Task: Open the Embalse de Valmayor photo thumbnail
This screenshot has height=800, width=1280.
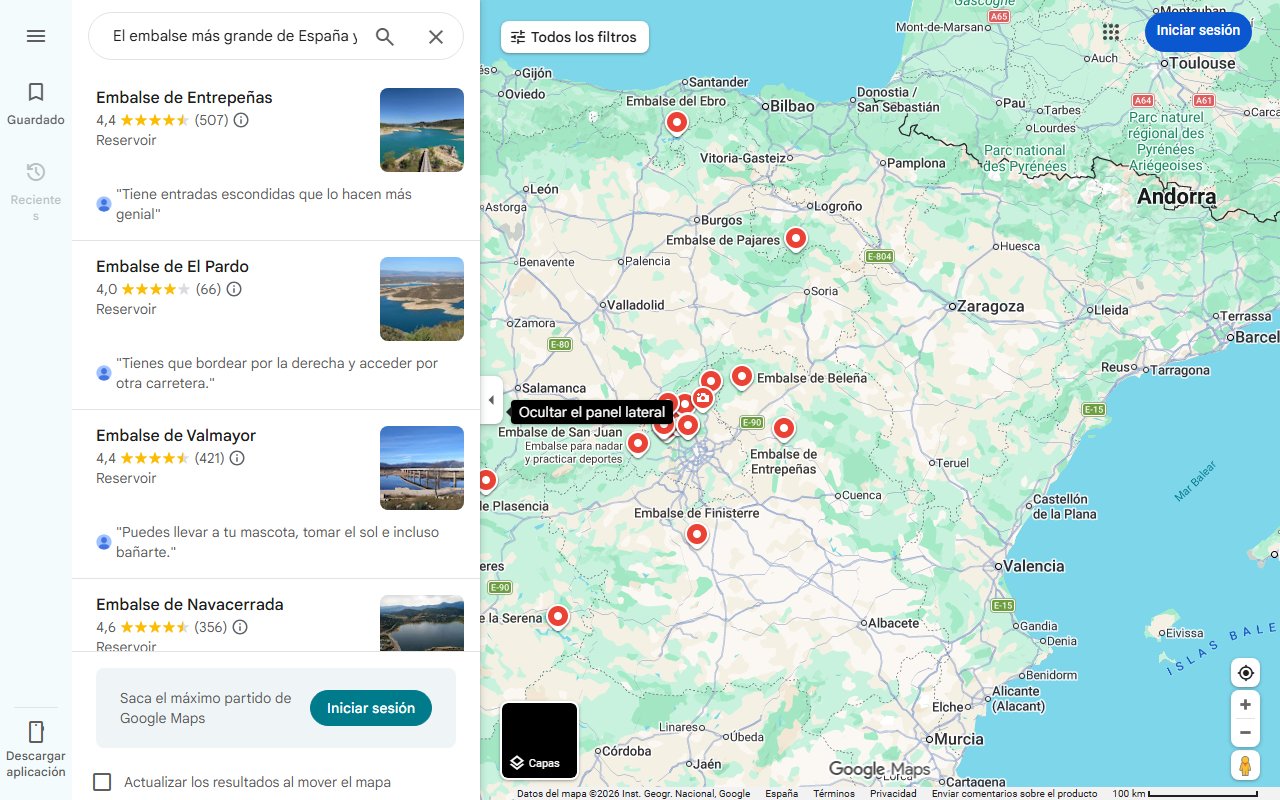Action: click(x=421, y=468)
